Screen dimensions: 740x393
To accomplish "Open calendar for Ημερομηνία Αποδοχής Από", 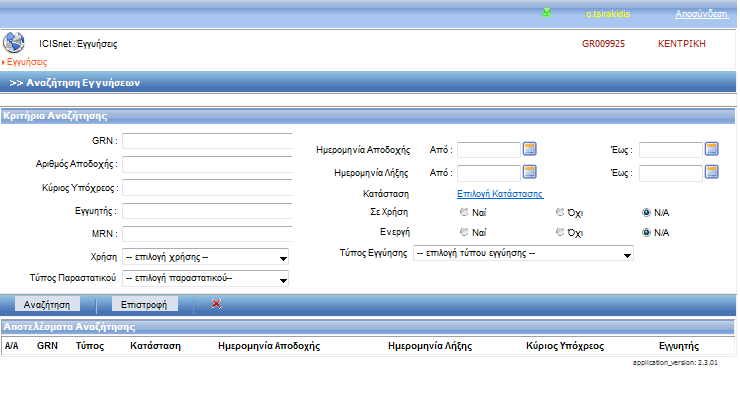I will click(530, 149).
